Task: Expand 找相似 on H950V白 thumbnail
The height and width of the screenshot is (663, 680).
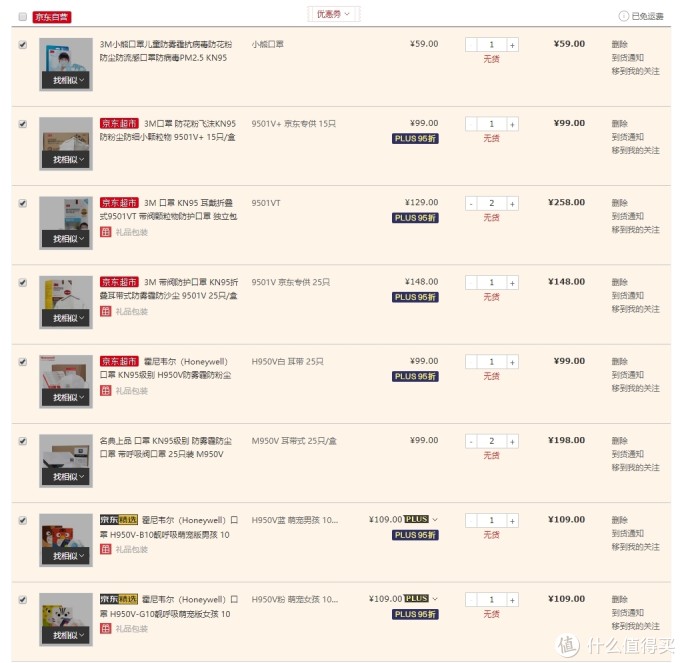Action: (x=66, y=398)
